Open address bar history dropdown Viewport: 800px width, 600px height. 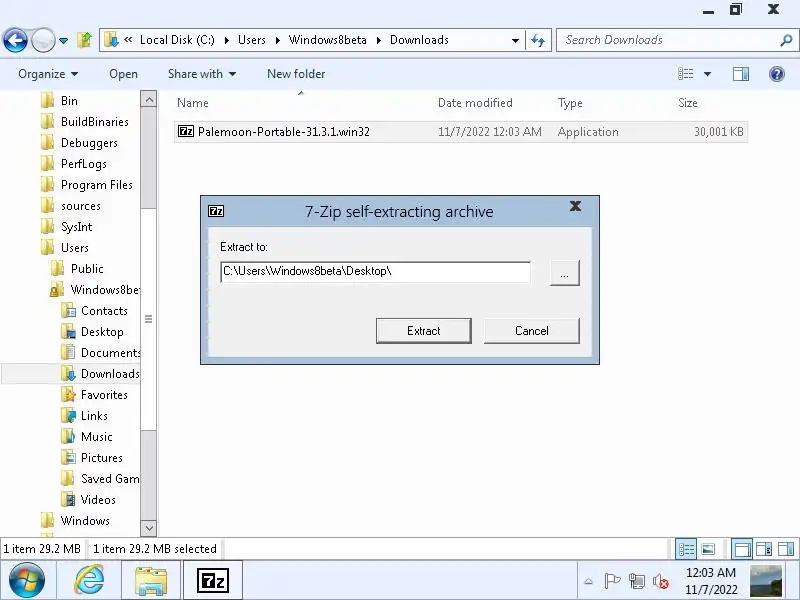point(515,40)
